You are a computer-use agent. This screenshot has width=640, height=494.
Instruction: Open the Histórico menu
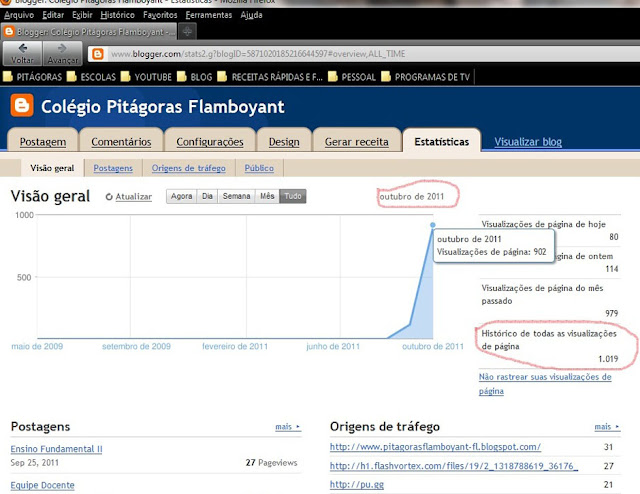118,15
